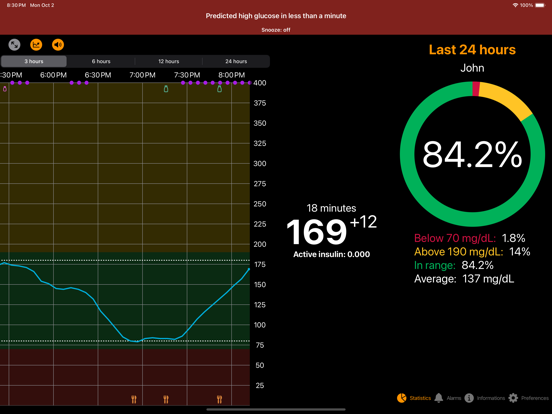552x414 pixels.
Task: Tap the 'Predicted high glucose in less than a minute' alert
Action: pyautogui.click(x=276, y=16)
